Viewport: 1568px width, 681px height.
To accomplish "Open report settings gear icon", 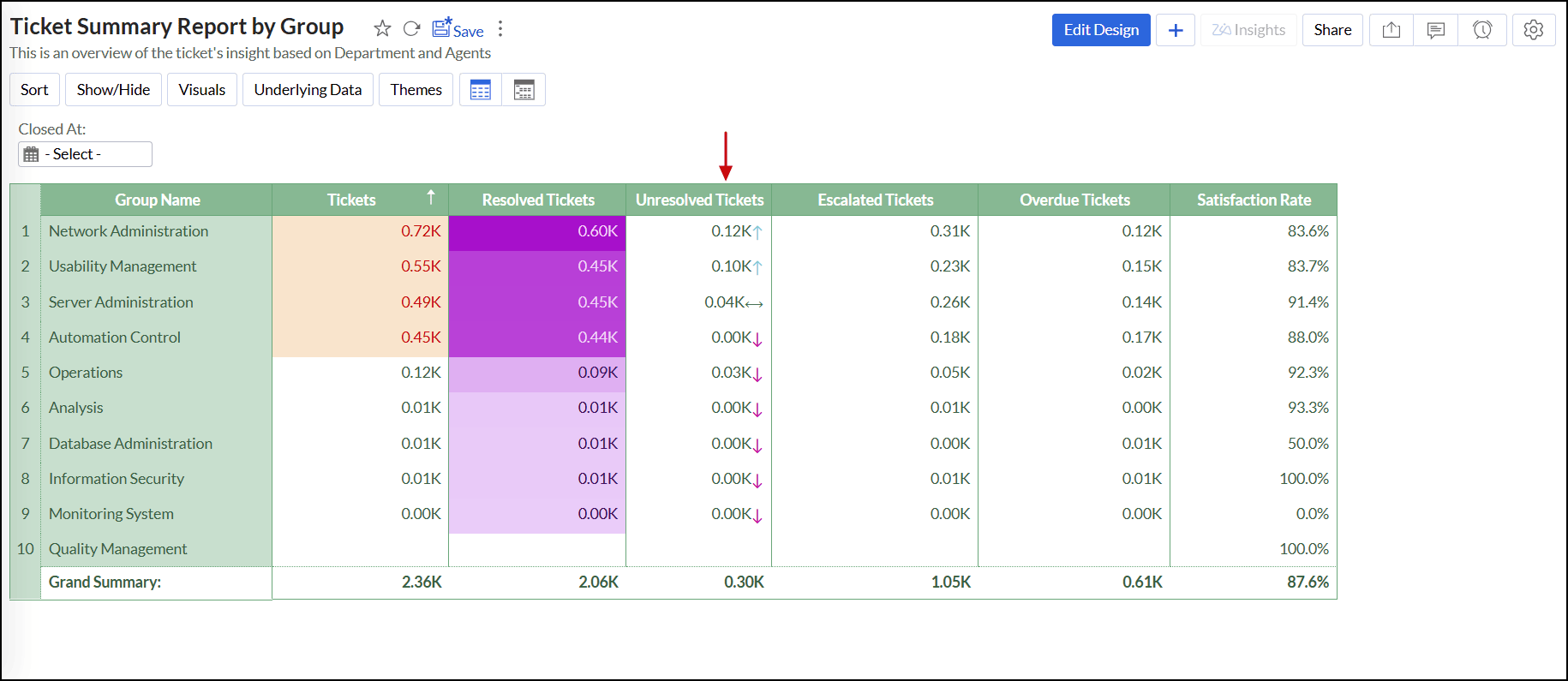I will pos(1534,30).
